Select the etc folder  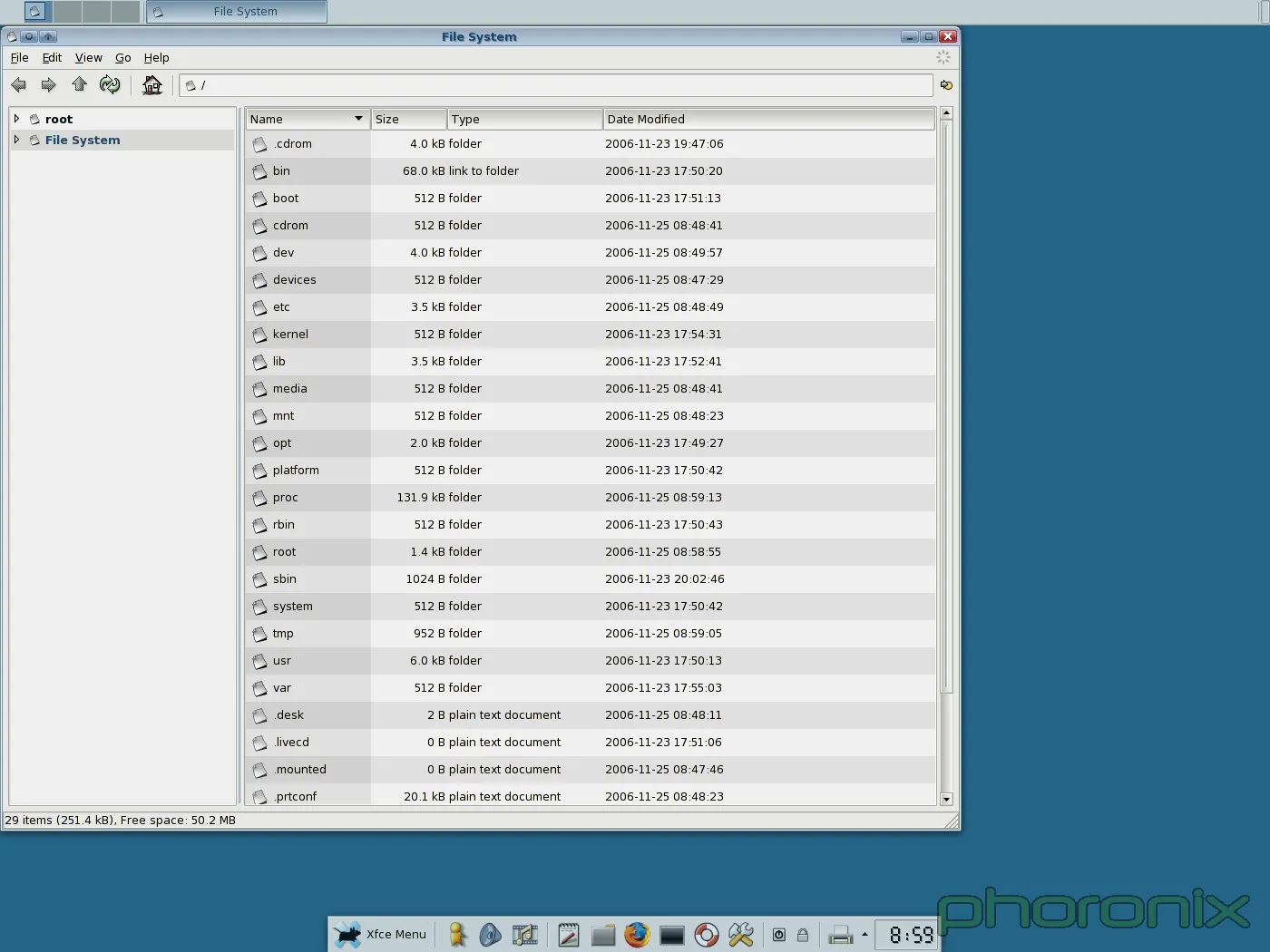coord(591,307)
